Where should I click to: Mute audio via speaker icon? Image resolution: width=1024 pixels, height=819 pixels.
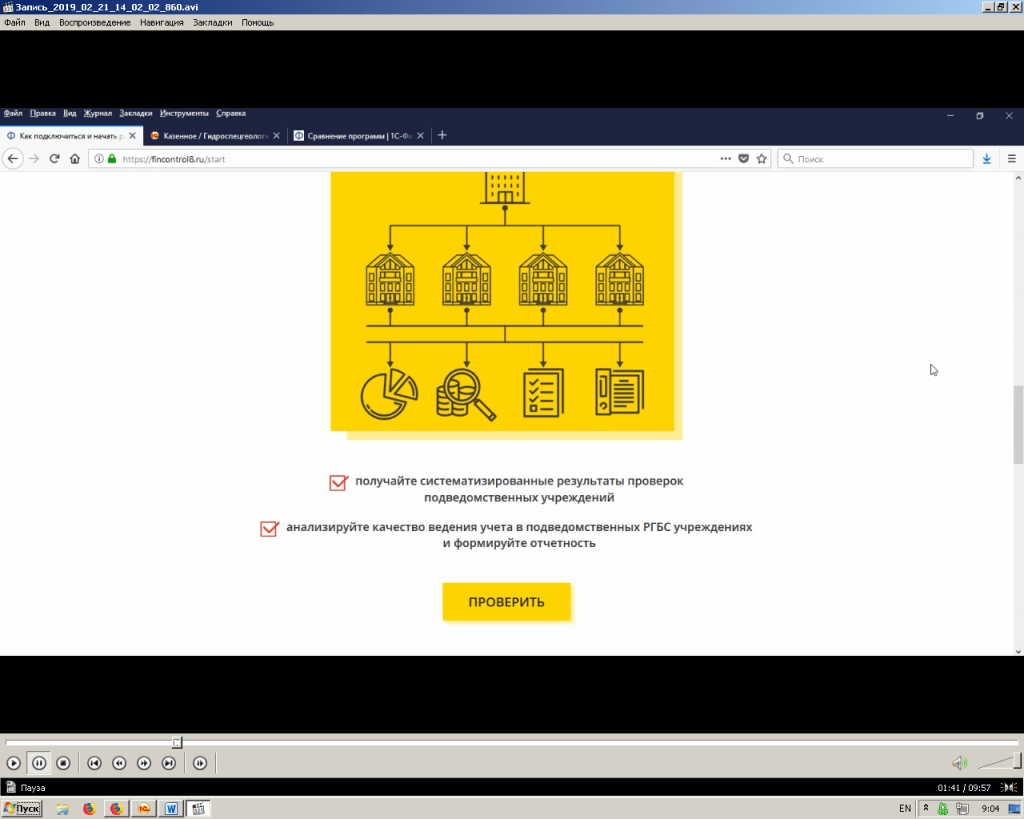959,763
